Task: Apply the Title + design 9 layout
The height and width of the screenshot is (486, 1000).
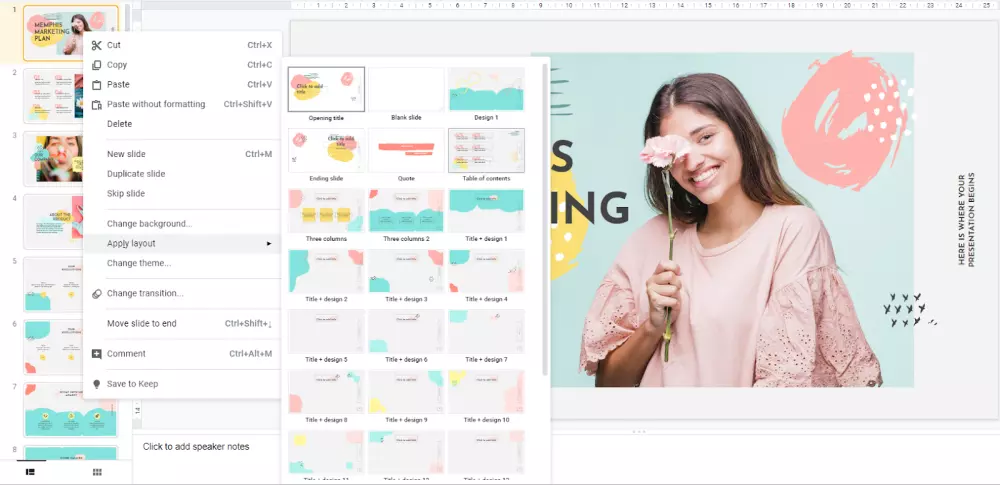Action: coord(406,392)
